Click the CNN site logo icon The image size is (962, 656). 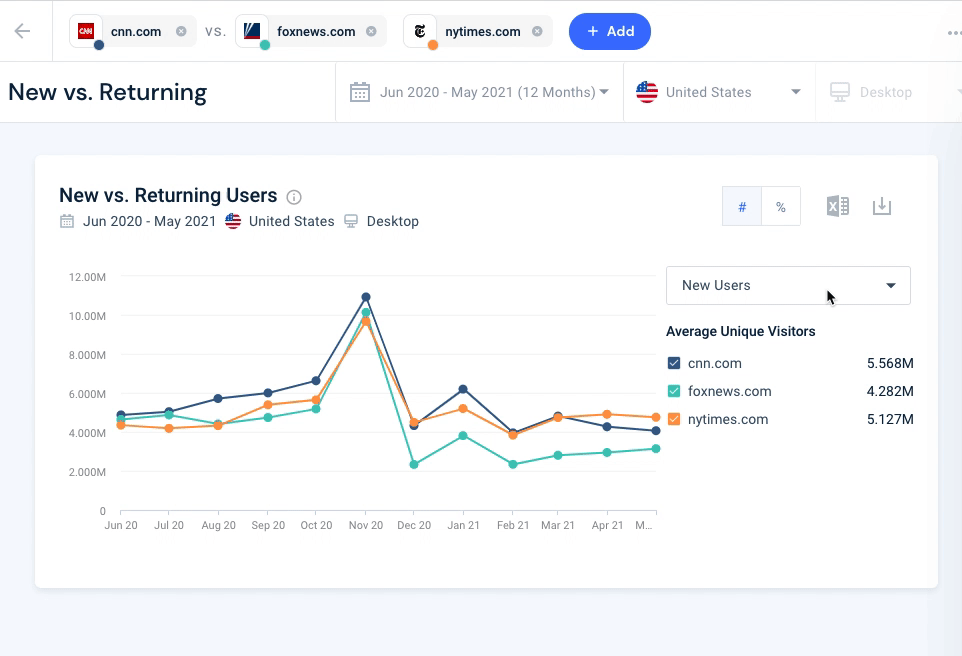(x=86, y=31)
